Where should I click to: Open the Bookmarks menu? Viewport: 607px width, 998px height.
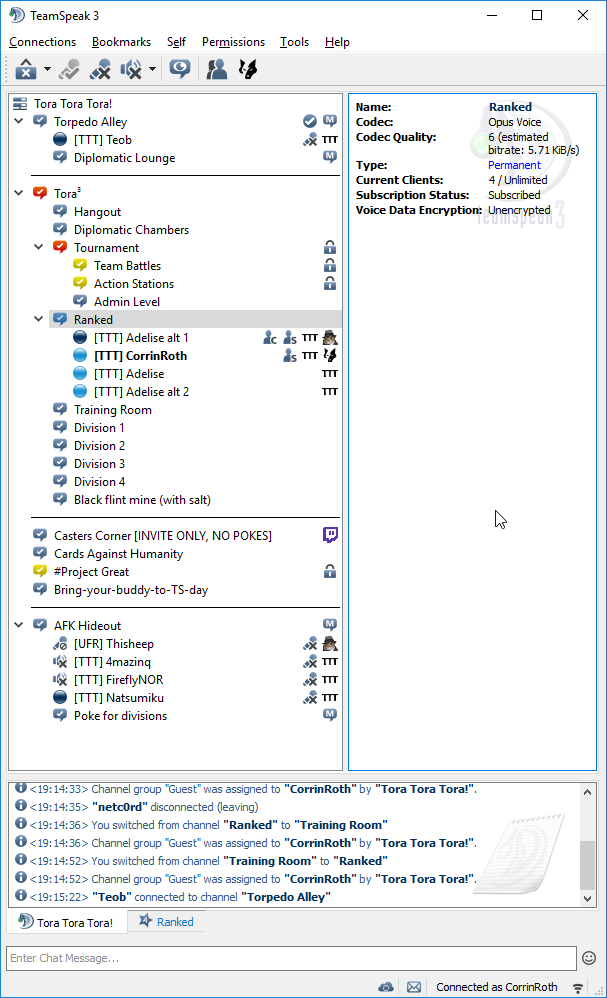(122, 42)
